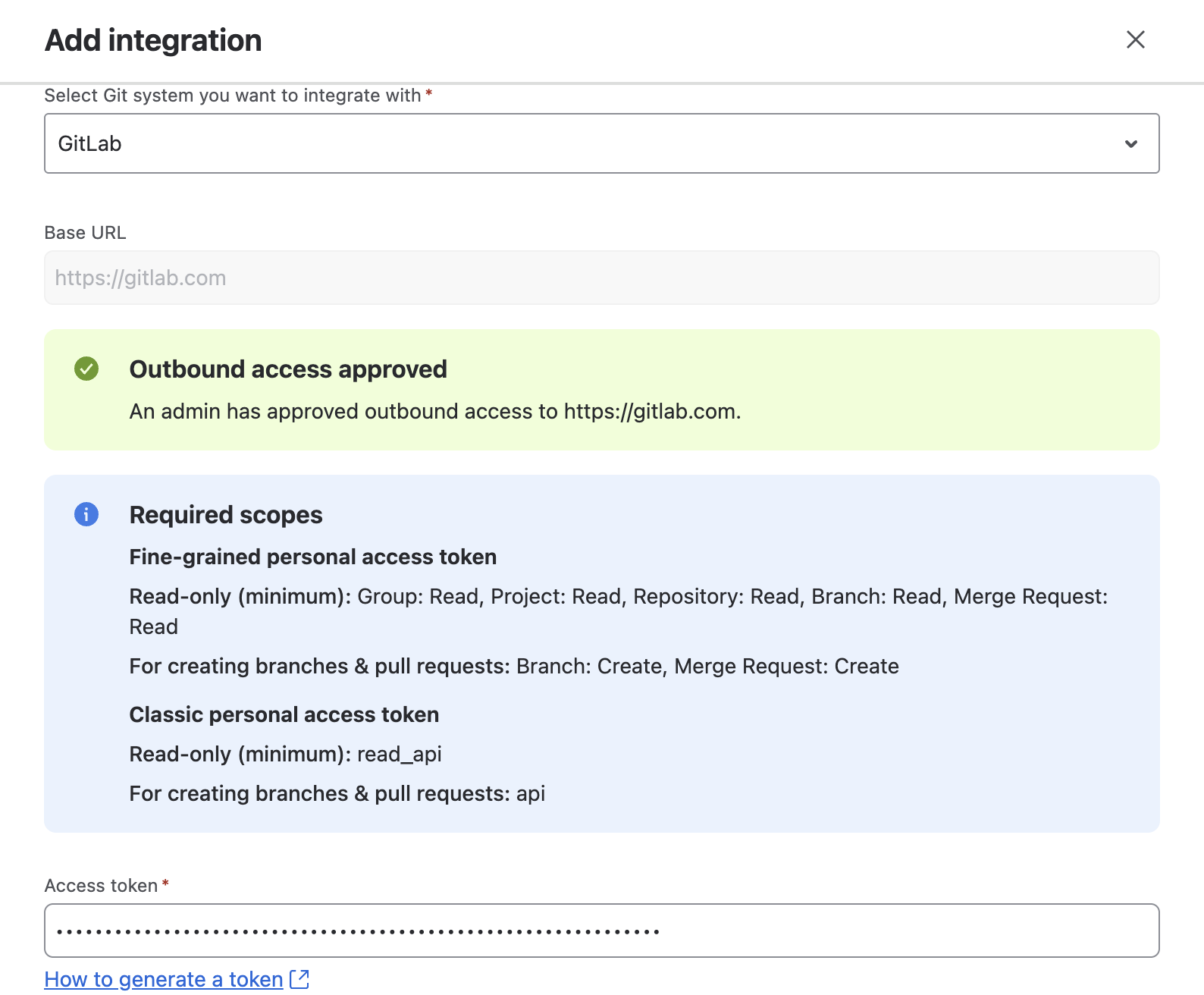The width and height of the screenshot is (1204, 995).
Task: Click the external link icon
Action: pyautogui.click(x=299, y=979)
